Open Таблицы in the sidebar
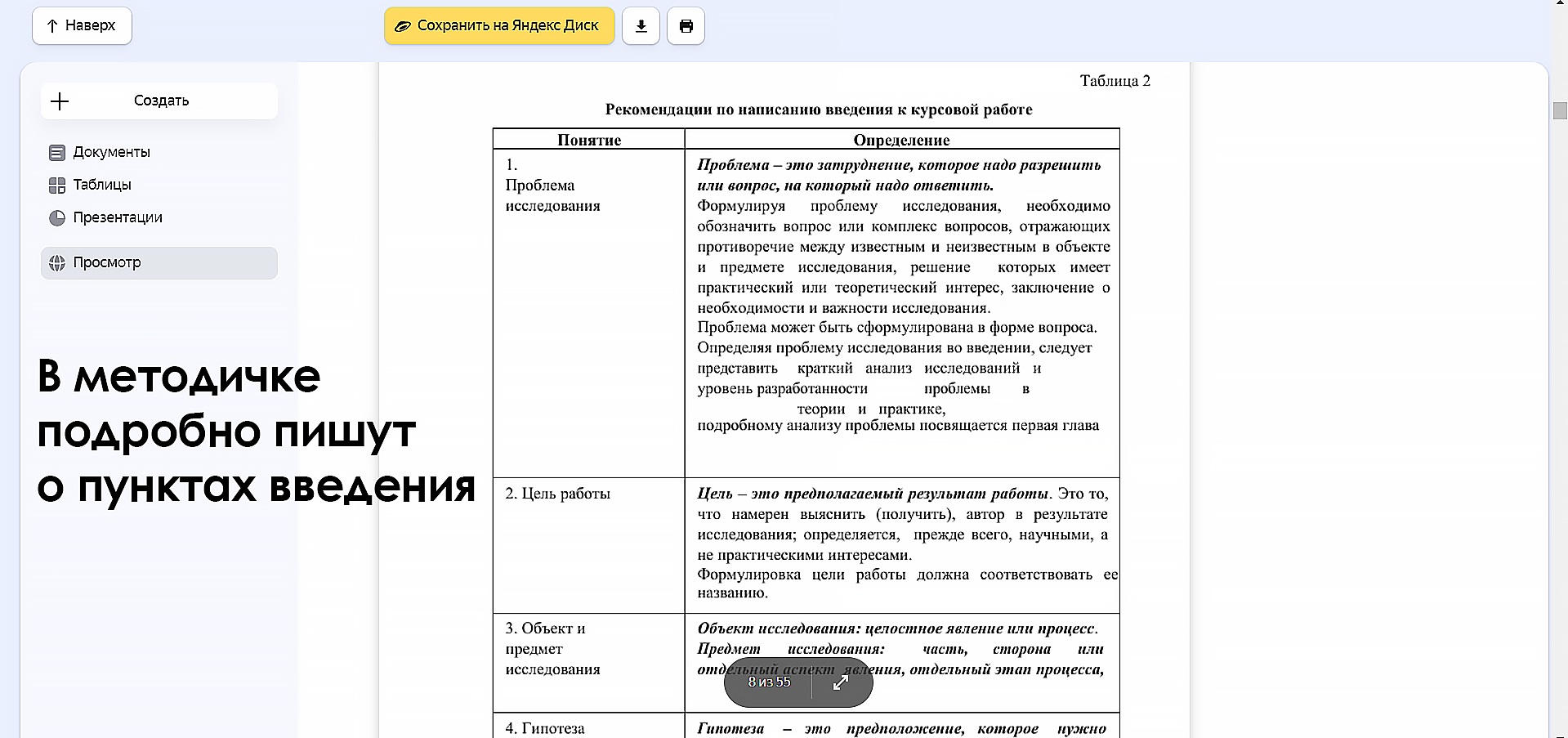1568x738 pixels. coord(159,185)
